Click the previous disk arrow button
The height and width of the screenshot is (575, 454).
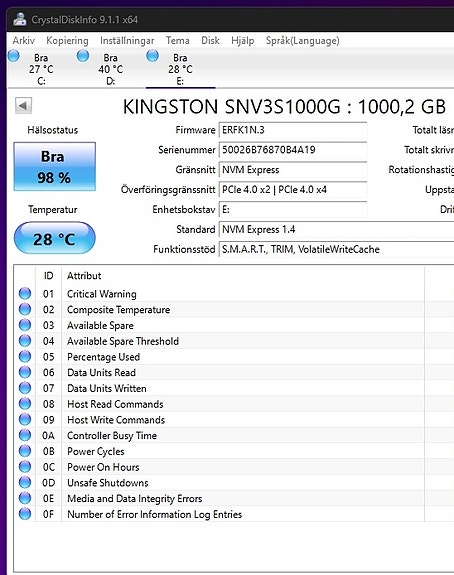[23, 106]
